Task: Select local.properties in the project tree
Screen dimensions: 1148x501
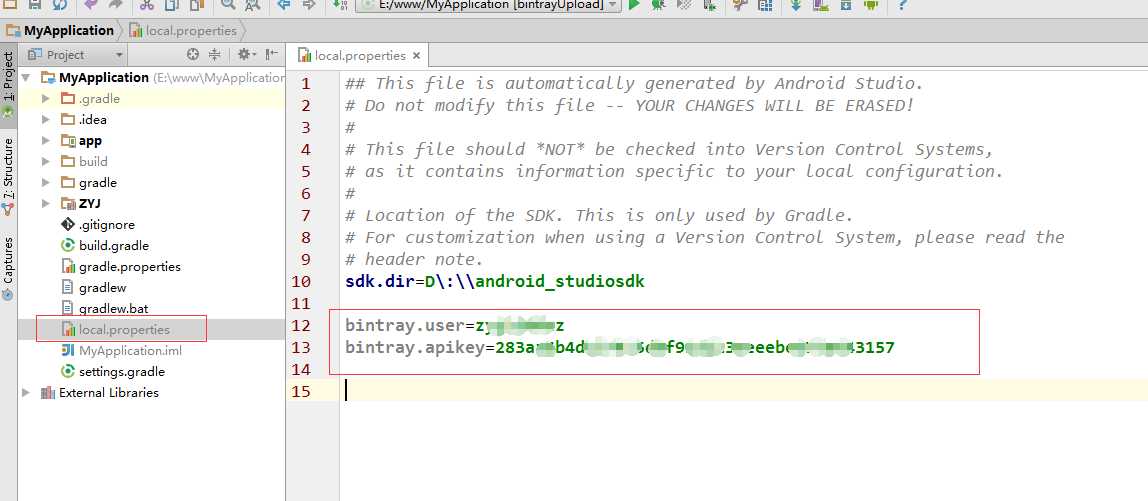Action: click(x=124, y=330)
